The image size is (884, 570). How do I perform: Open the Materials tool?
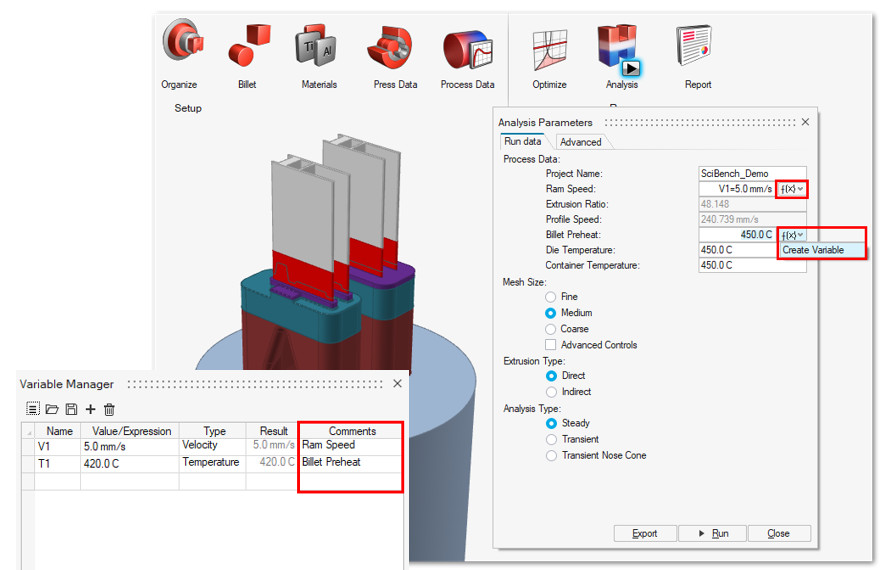(x=319, y=45)
